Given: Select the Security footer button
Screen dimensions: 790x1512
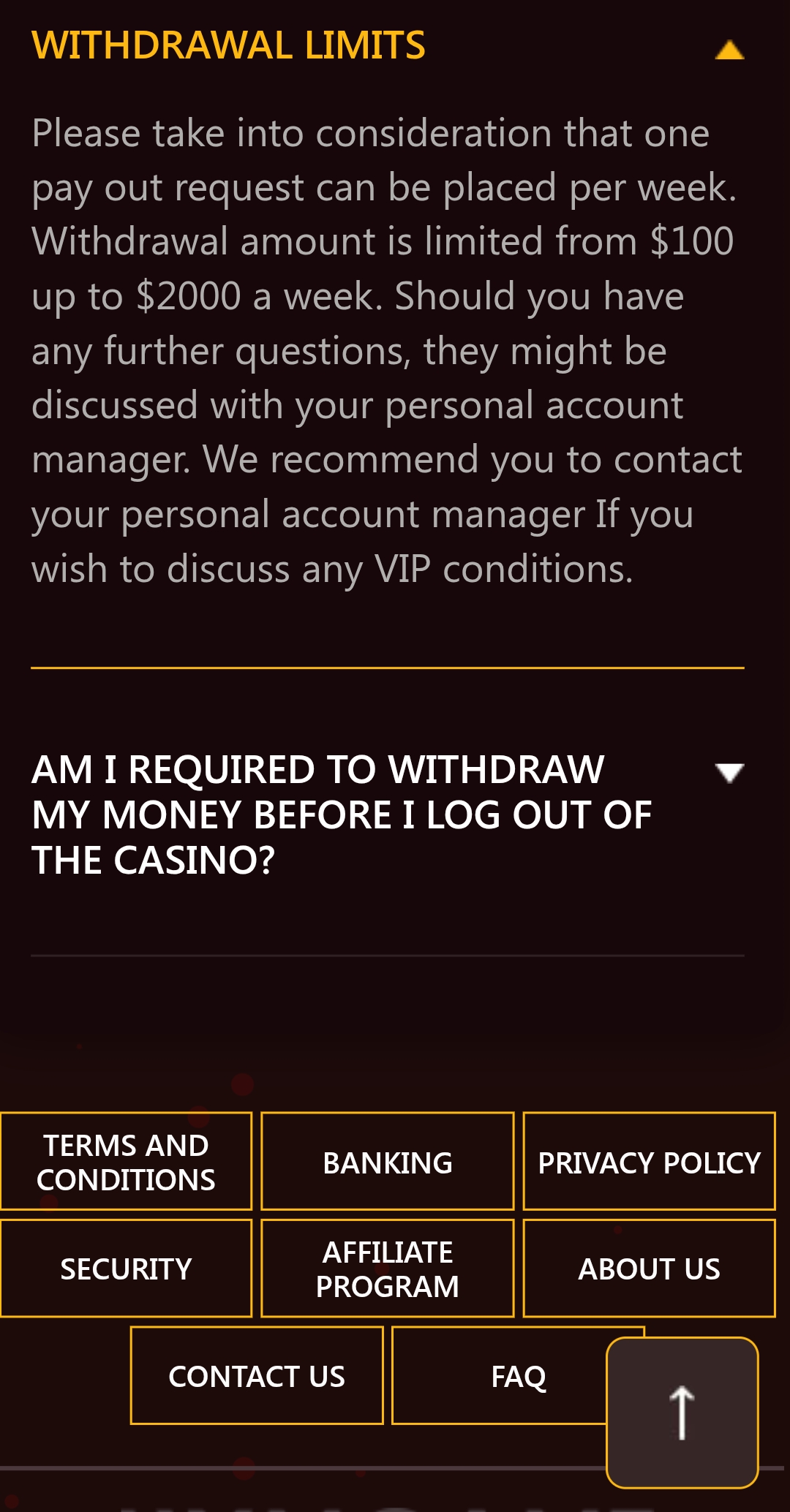Looking at the screenshot, I should point(126,1269).
